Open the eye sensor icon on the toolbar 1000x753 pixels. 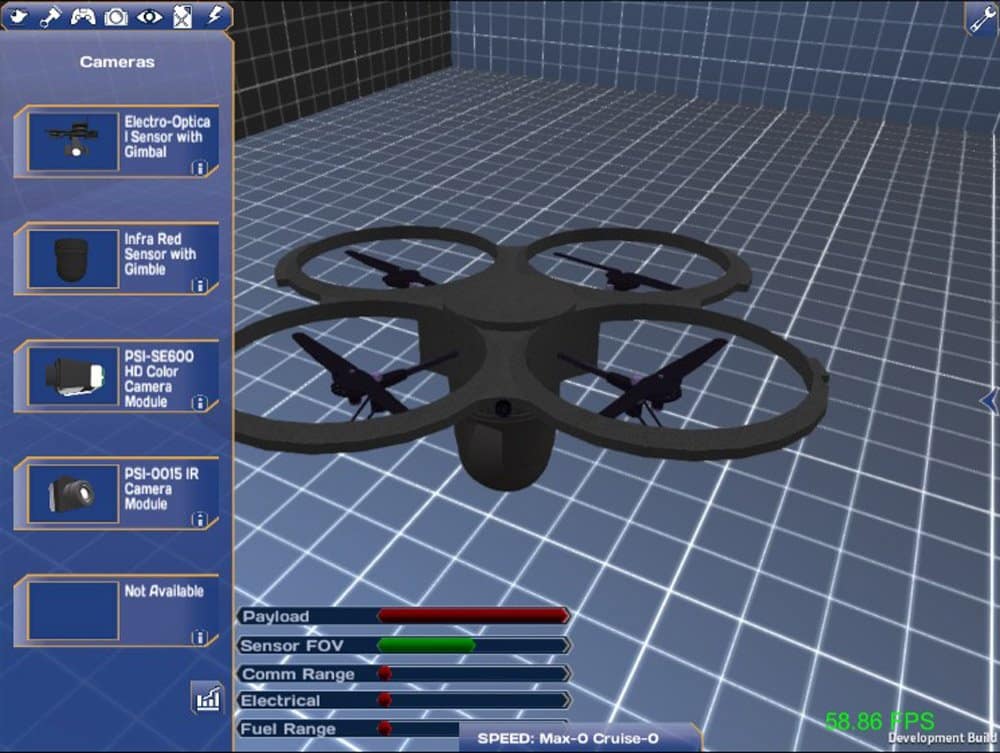point(148,15)
